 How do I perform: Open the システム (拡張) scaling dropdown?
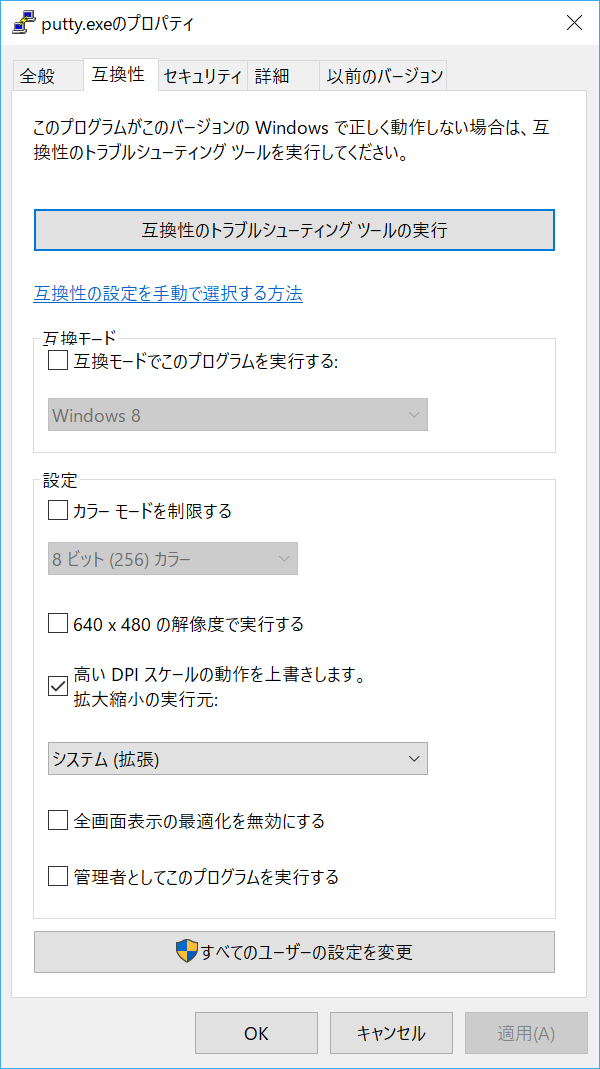237,758
